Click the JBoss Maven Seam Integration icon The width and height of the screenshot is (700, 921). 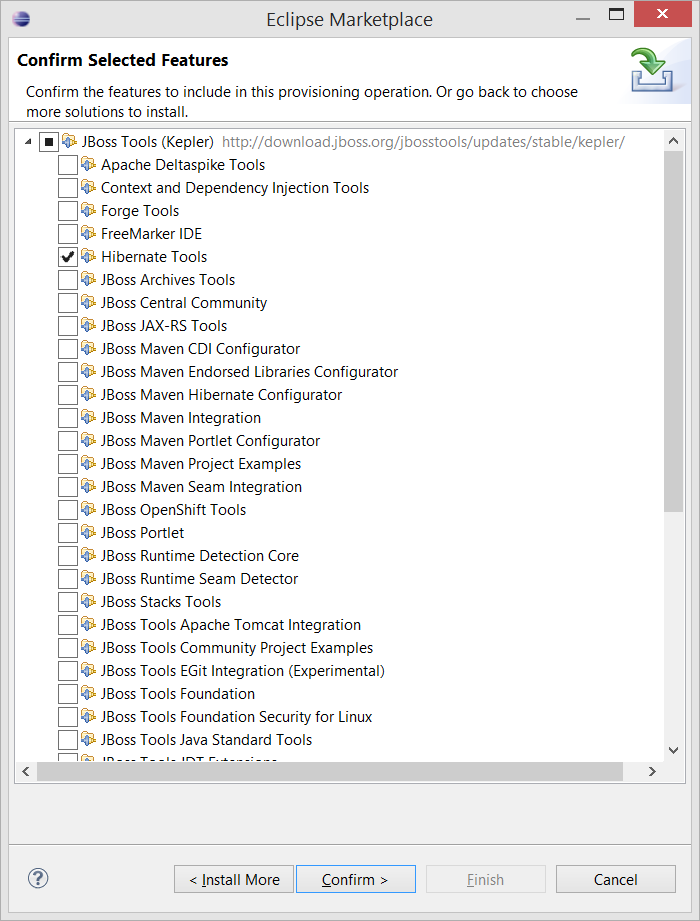(88, 486)
